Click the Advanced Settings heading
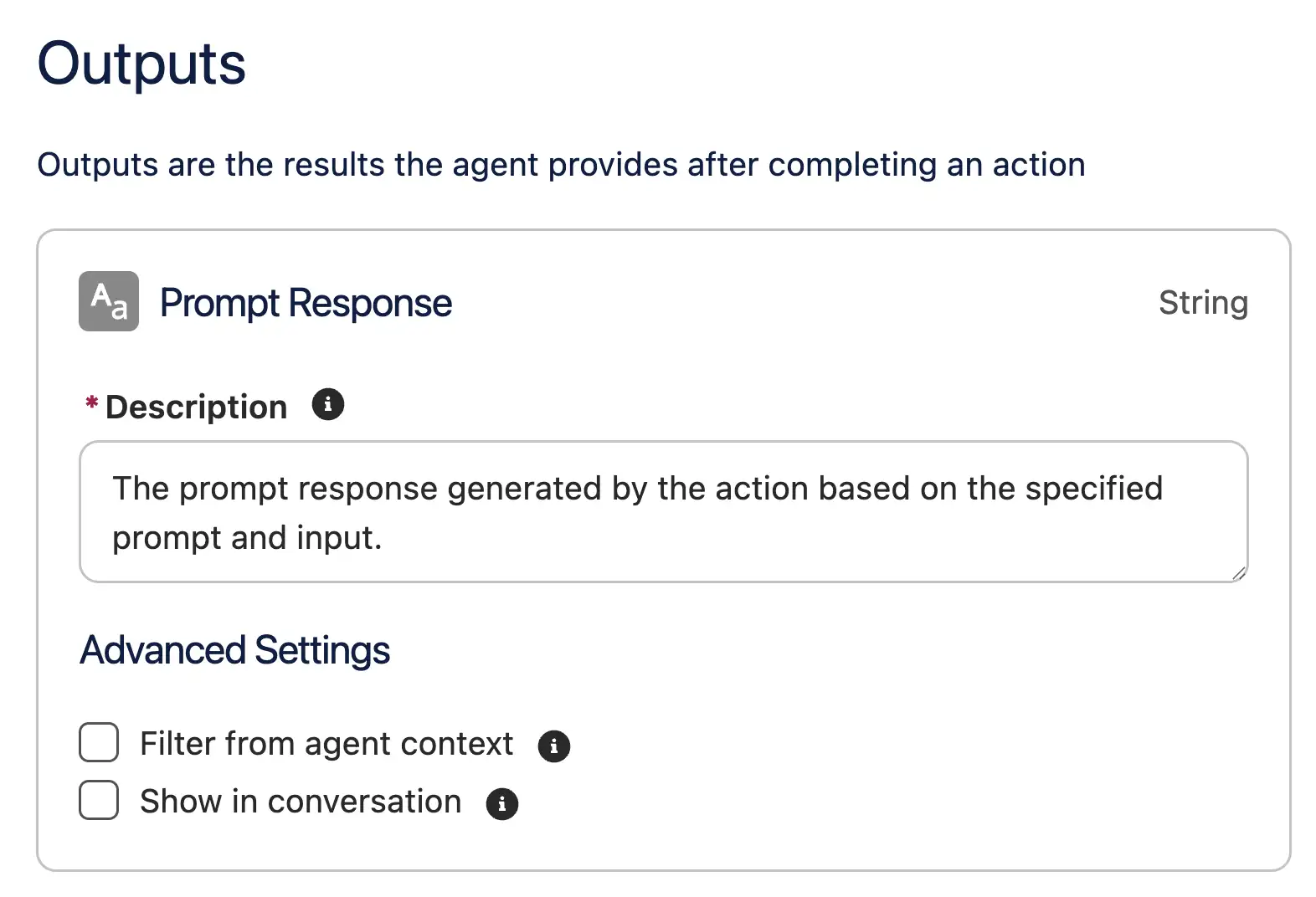 (234, 650)
